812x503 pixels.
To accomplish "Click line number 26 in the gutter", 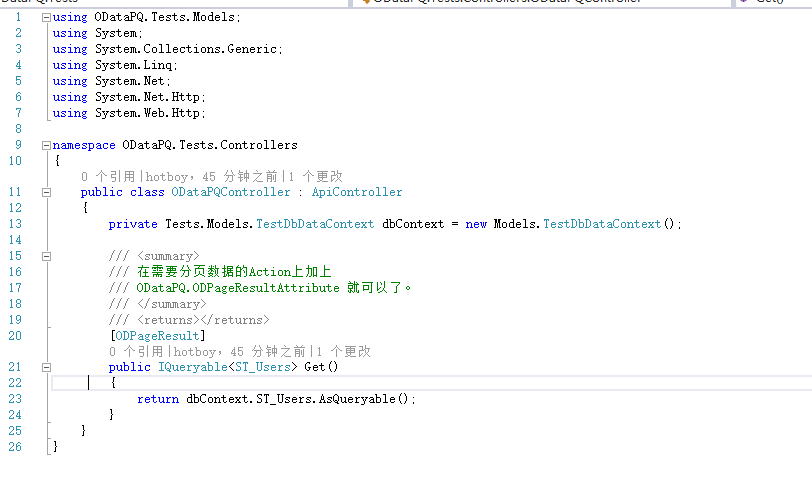I will tap(15, 447).
